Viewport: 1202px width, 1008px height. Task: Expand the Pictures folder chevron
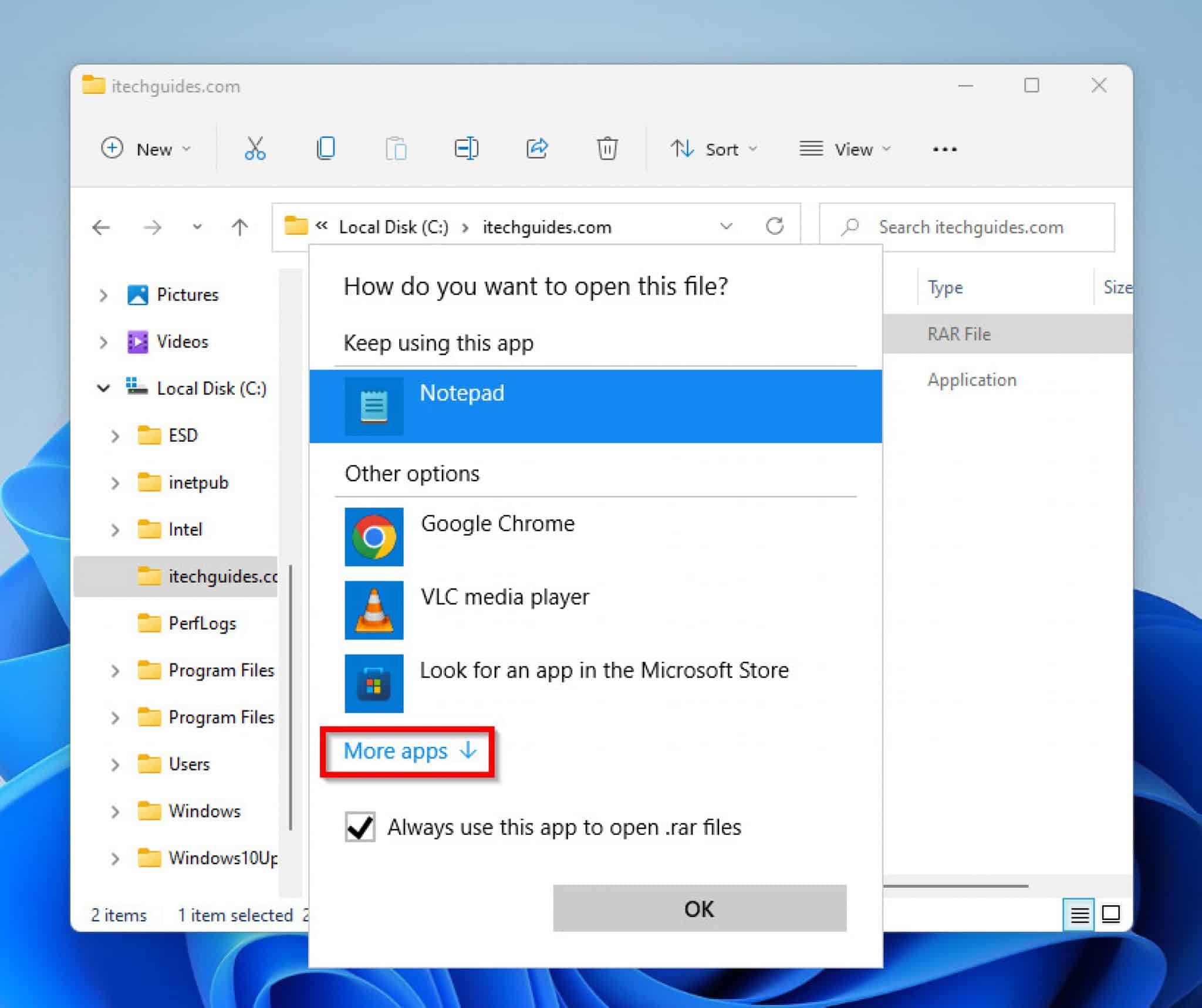point(103,295)
